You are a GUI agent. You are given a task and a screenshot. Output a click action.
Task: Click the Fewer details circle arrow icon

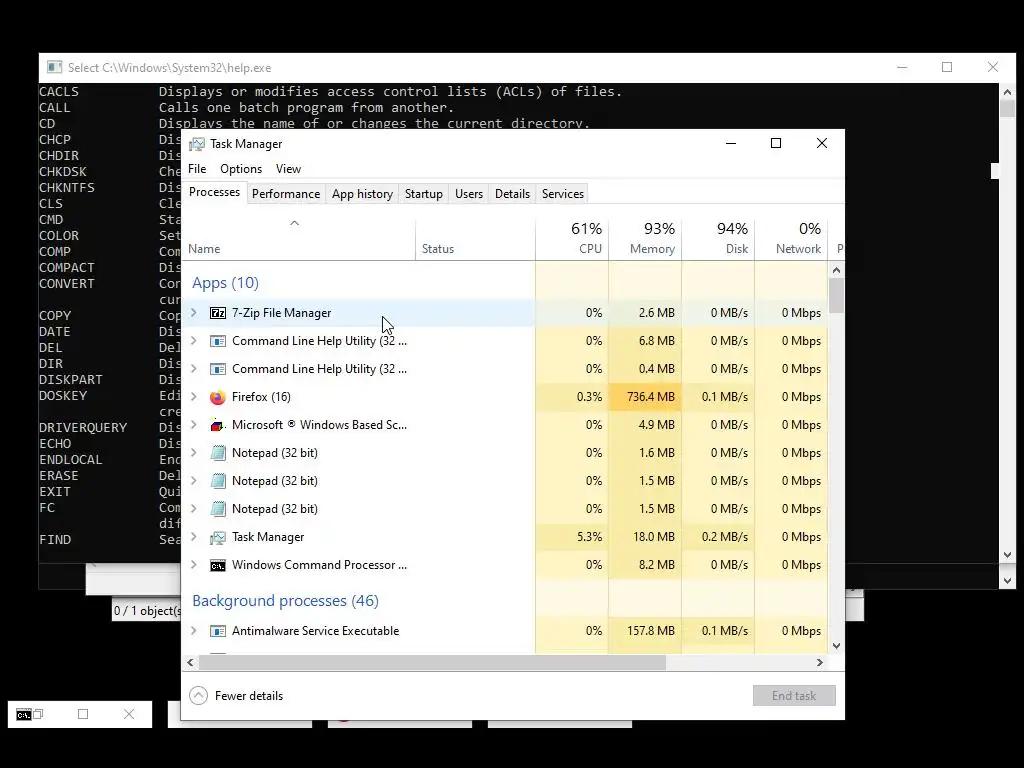[199, 696]
